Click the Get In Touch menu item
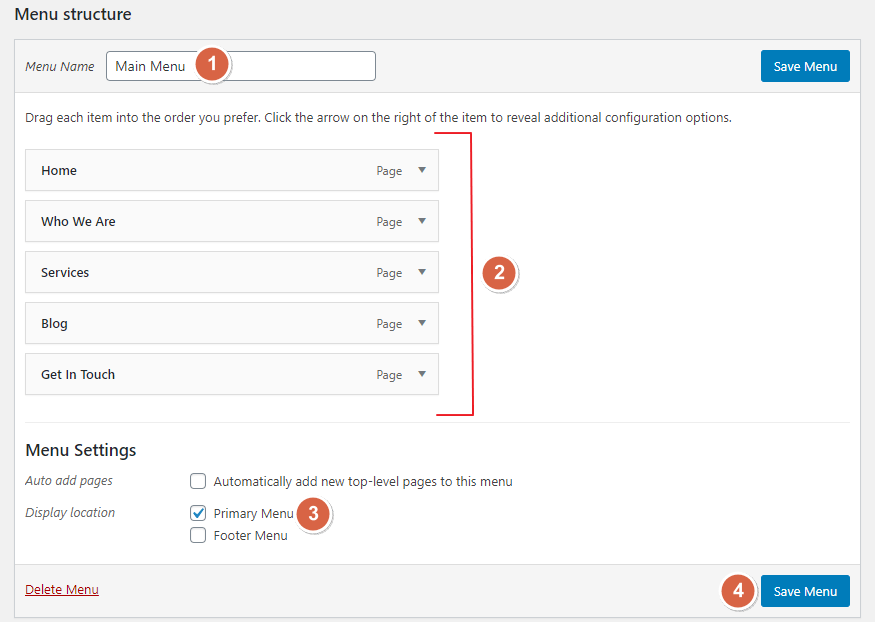 click(x=180, y=374)
